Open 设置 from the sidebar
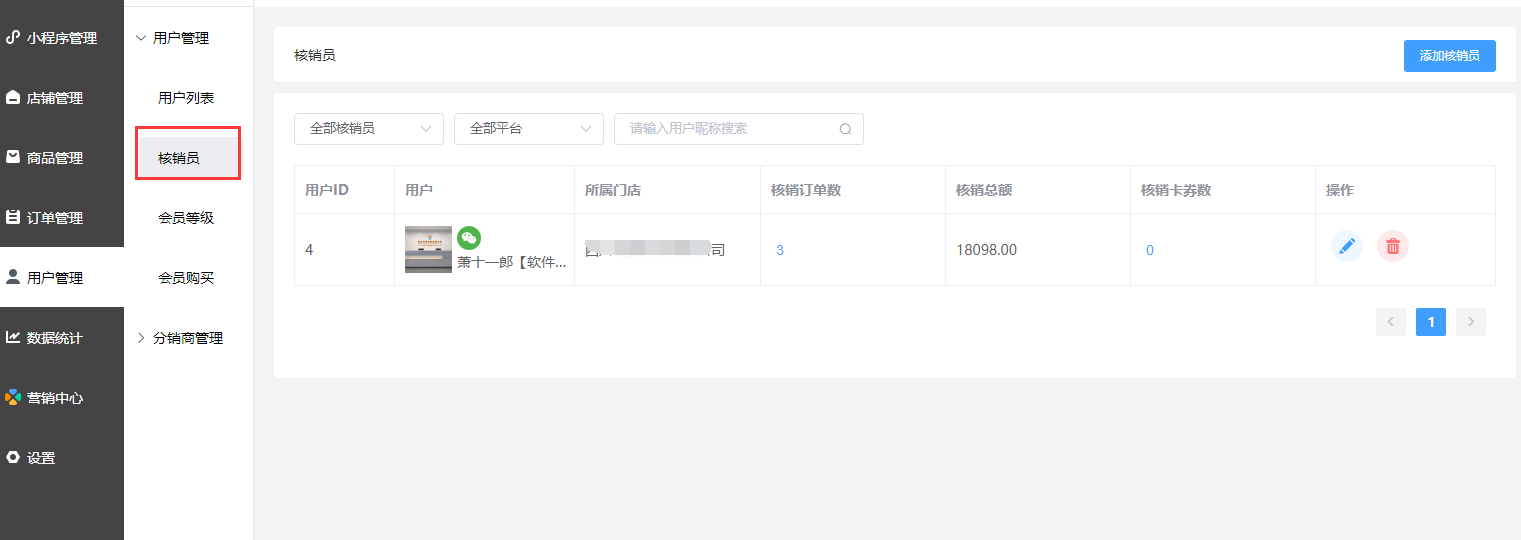The image size is (1521, 540). [41, 458]
